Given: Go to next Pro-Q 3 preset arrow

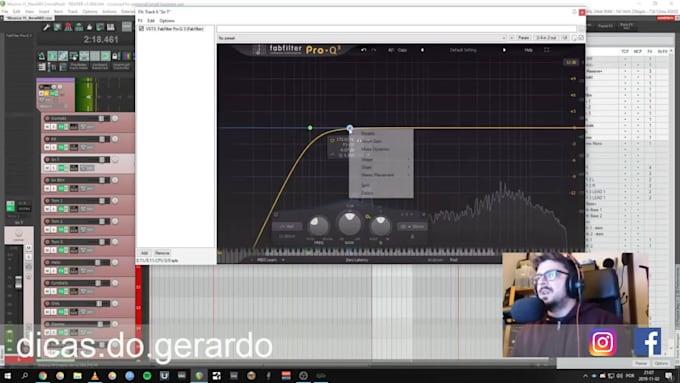Looking at the screenshot, I should coord(504,50).
